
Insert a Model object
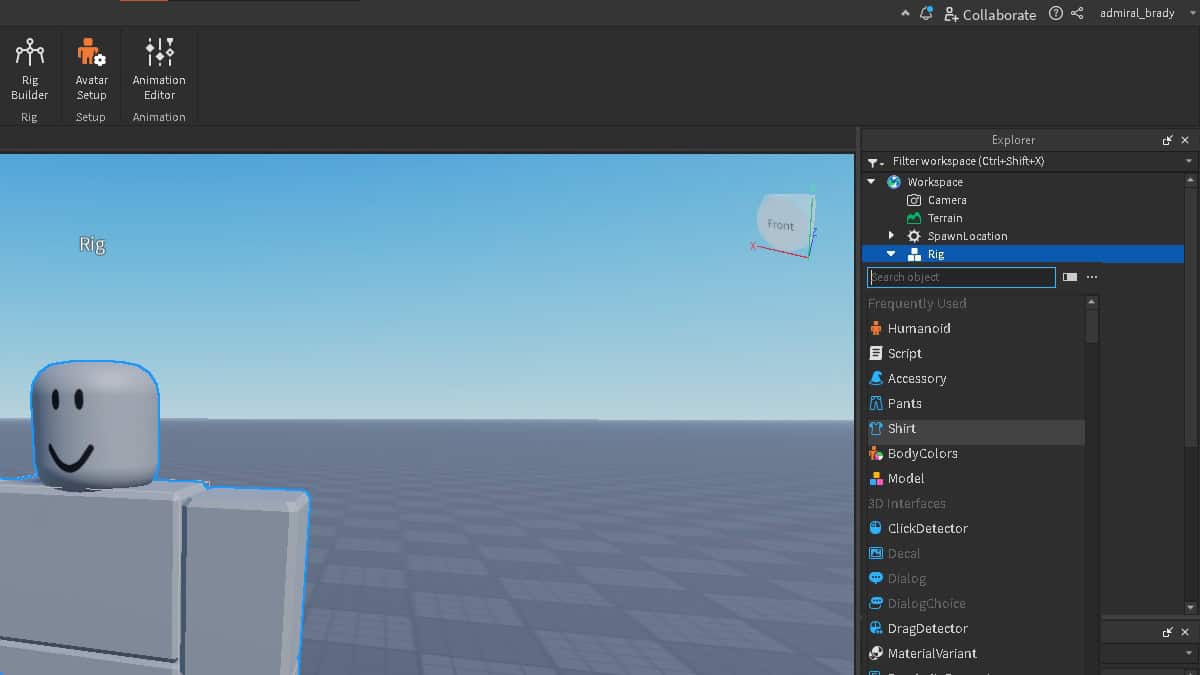pos(905,478)
